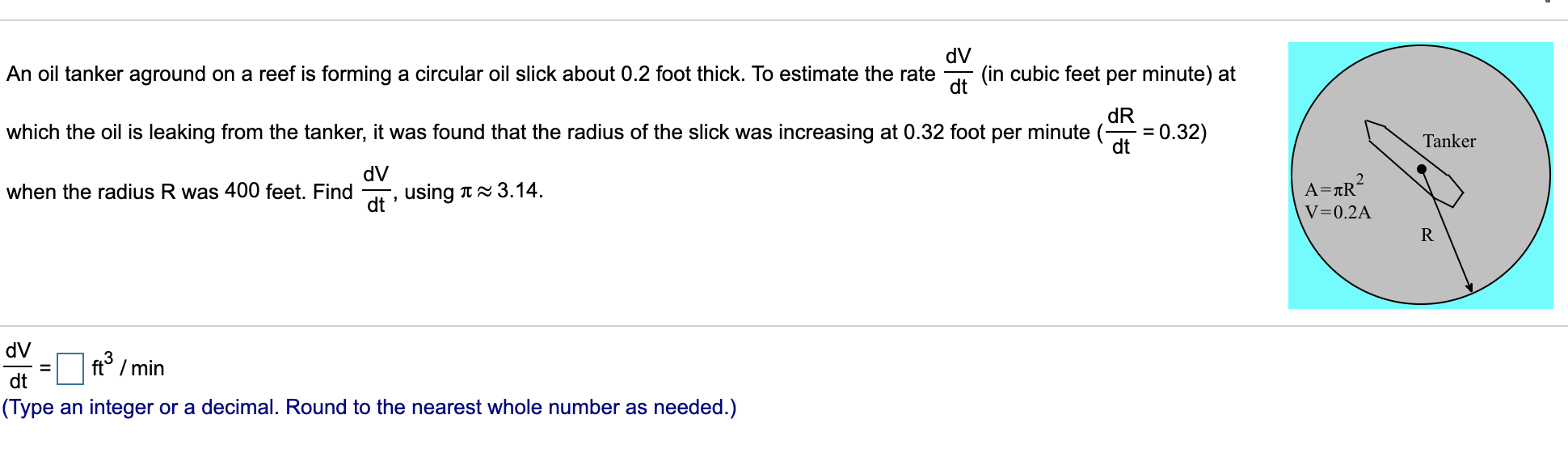1568x453 pixels.
Task: Click the "R" radius label in the diagram
Action: pyautogui.click(x=1427, y=235)
